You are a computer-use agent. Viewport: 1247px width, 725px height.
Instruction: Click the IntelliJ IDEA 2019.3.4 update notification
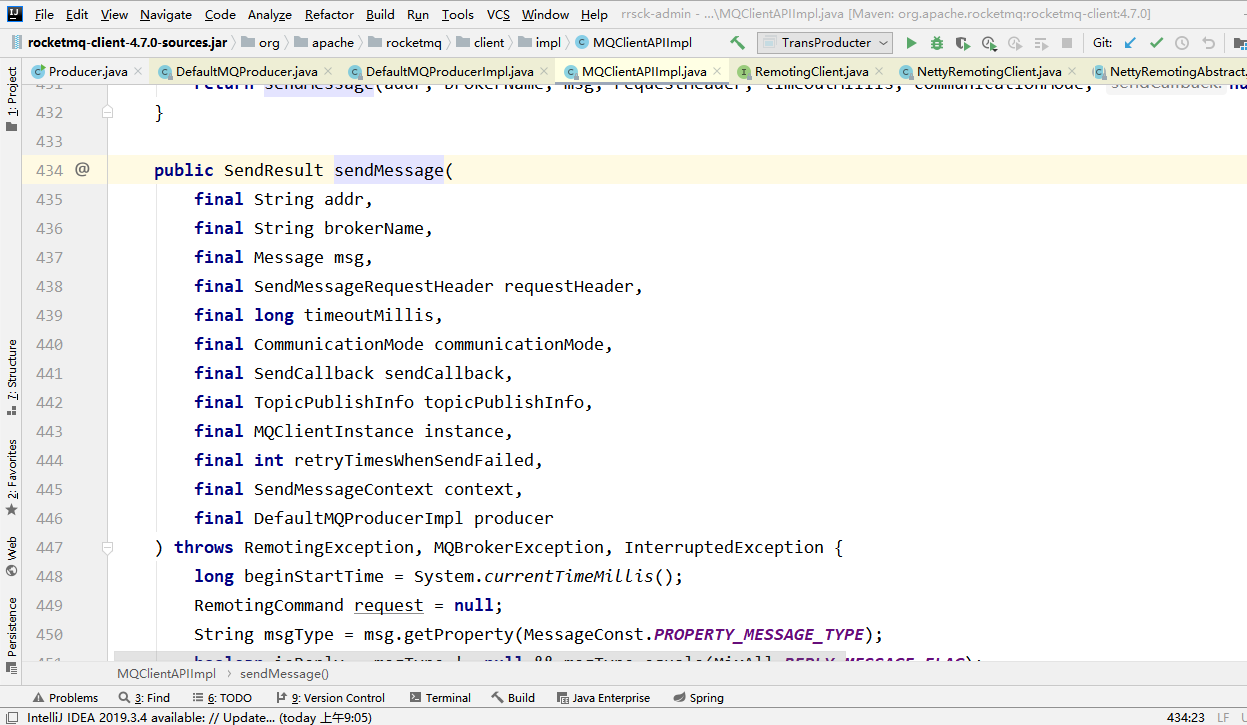pyautogui.click(x=199, y=717)
